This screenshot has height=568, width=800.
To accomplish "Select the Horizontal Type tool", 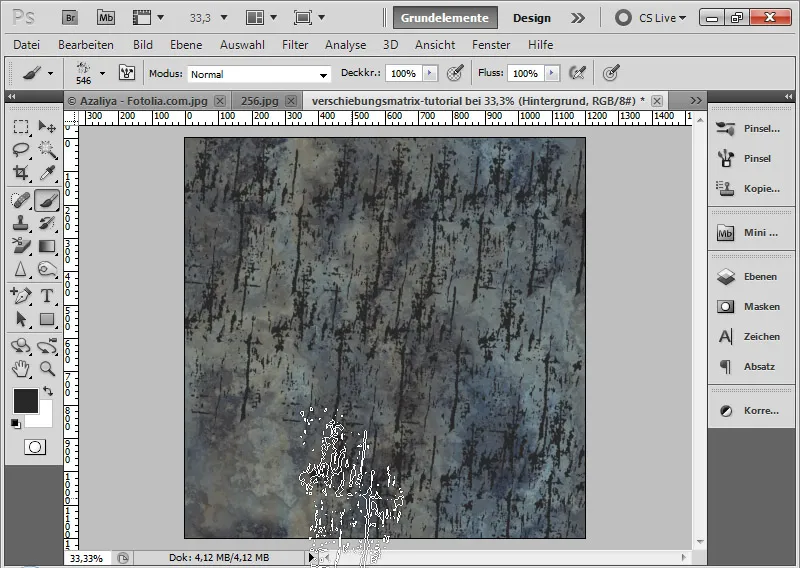I will coord(47,295).
